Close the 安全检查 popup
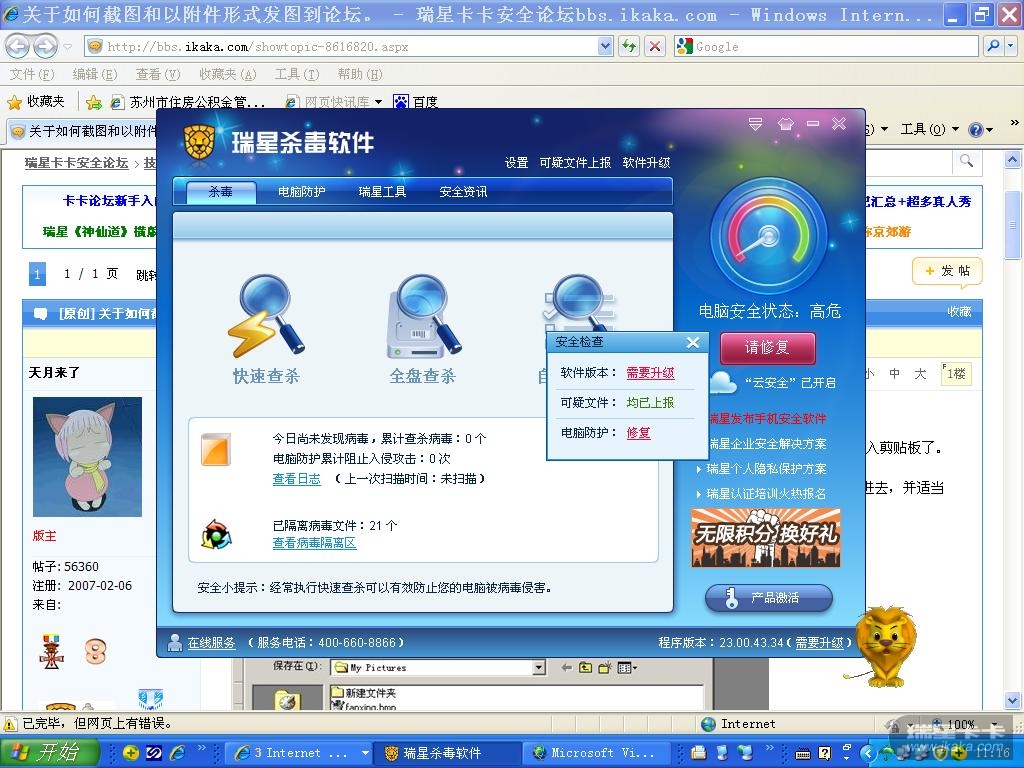Viewport: 1024px width, 768px height. click(693, 342)
